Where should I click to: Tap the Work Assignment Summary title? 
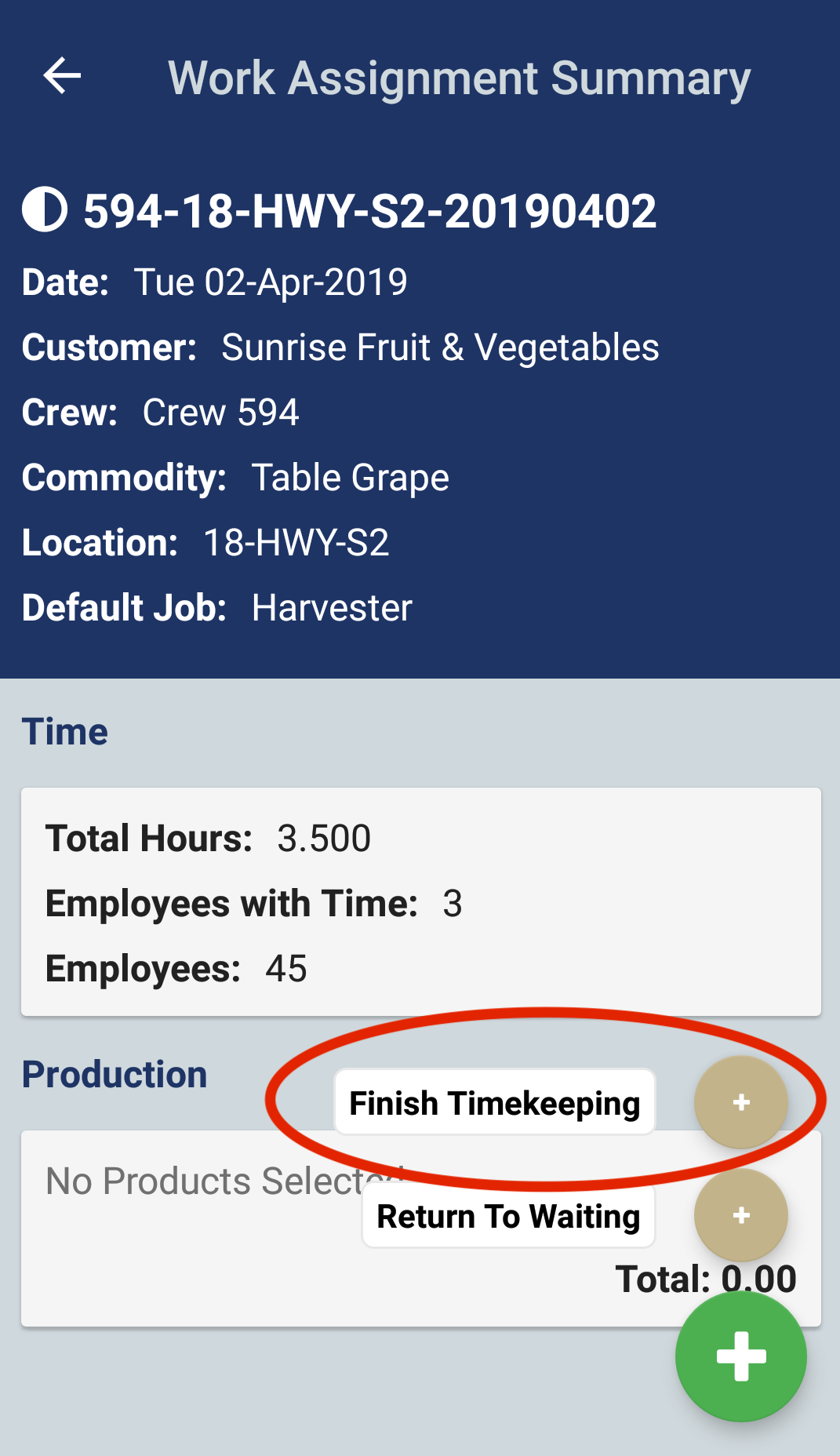[x=459, y=78]
